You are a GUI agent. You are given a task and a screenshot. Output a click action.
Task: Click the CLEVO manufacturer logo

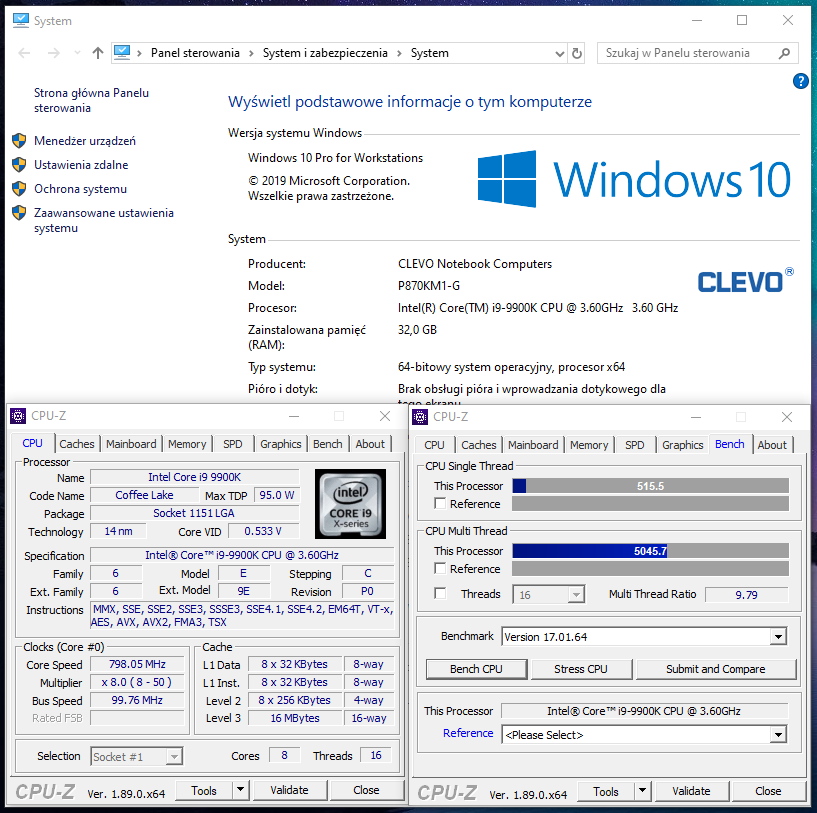pos(745,280)
